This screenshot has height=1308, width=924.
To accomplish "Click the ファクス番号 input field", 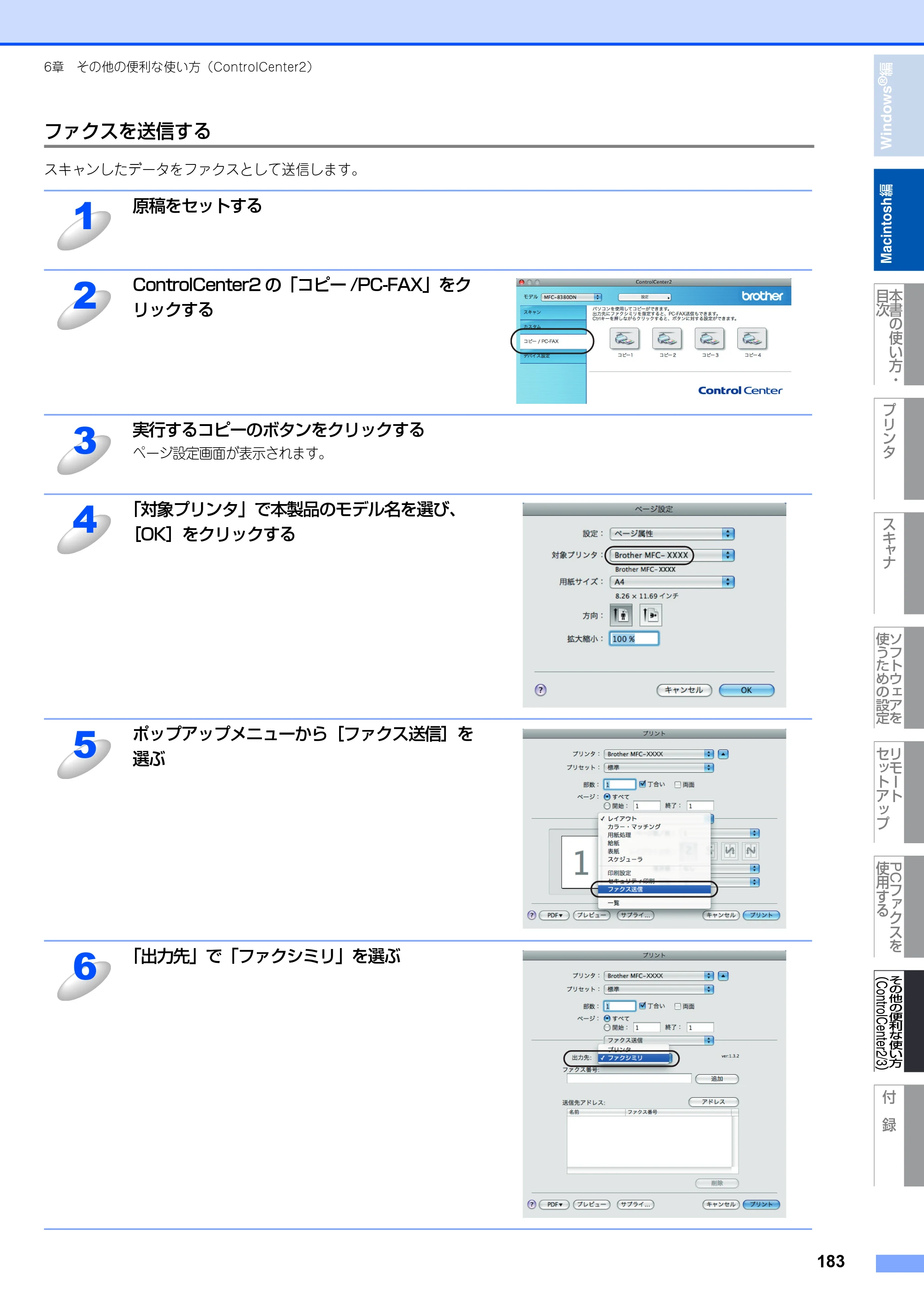I will tap(629, 1078).
